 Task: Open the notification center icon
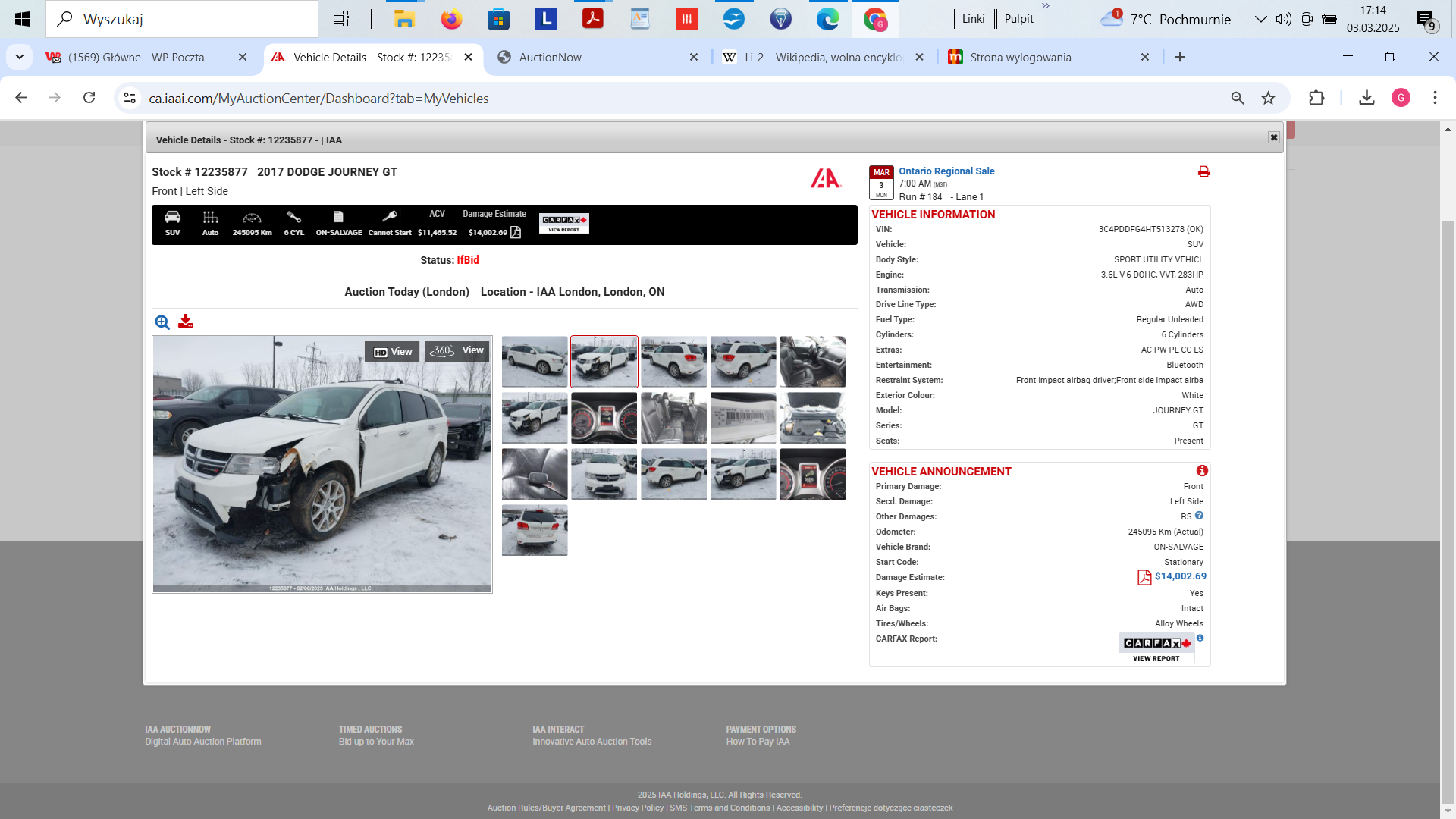click(1426, 20)
